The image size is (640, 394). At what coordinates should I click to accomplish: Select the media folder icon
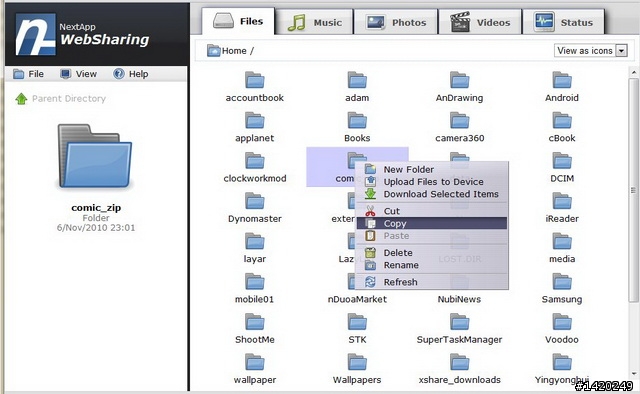click(562, 241)
